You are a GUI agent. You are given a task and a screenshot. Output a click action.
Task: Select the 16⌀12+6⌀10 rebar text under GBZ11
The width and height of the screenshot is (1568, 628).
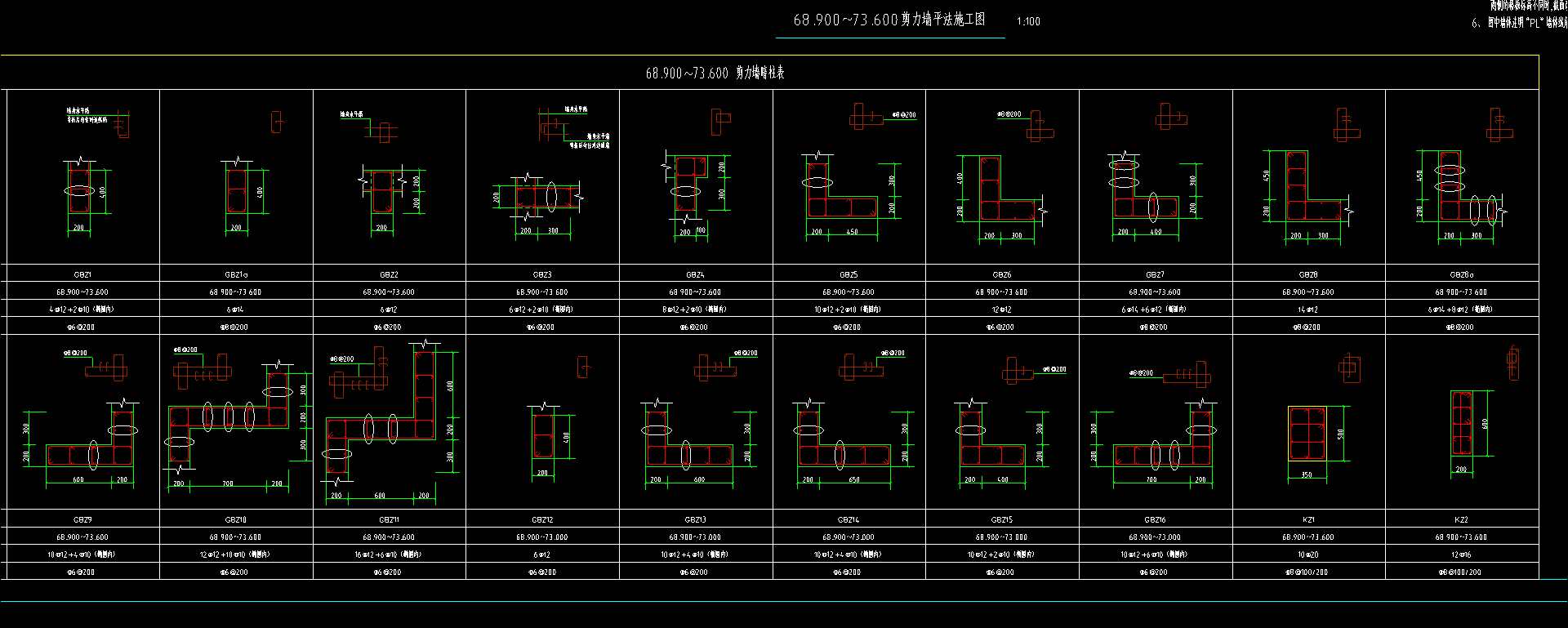[389, 555]
